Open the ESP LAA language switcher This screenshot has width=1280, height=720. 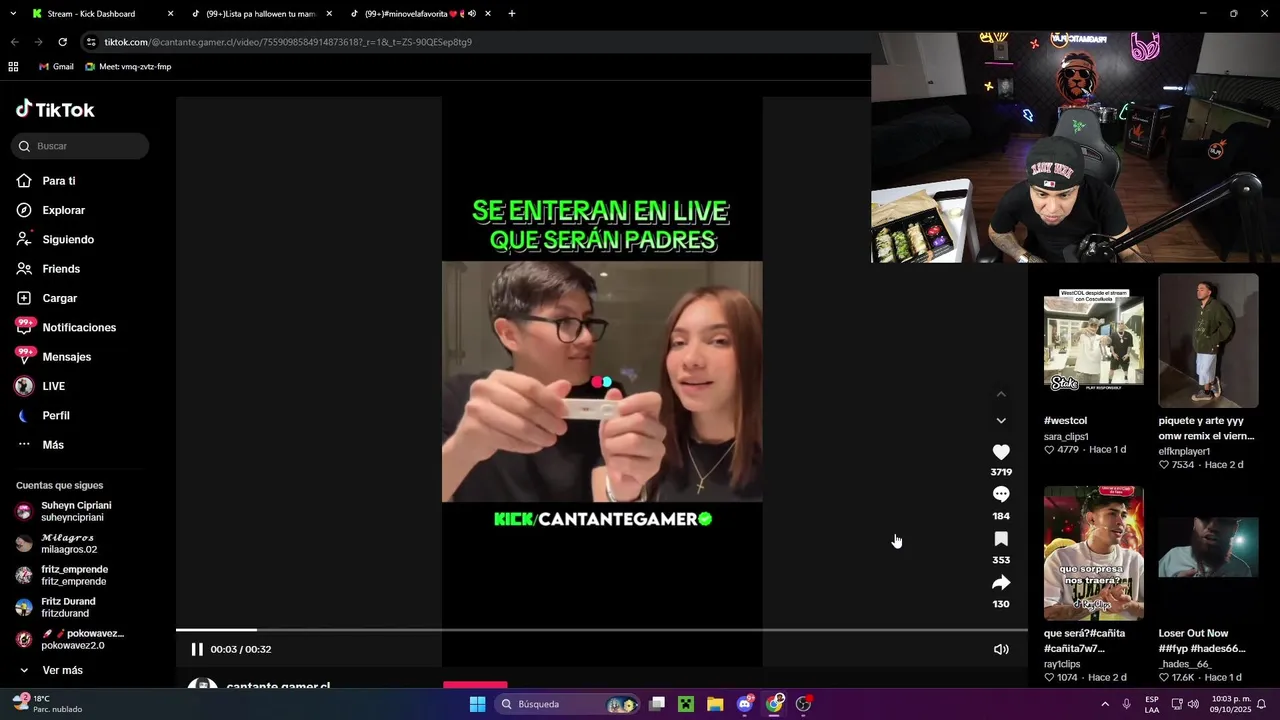(1152, 704)
